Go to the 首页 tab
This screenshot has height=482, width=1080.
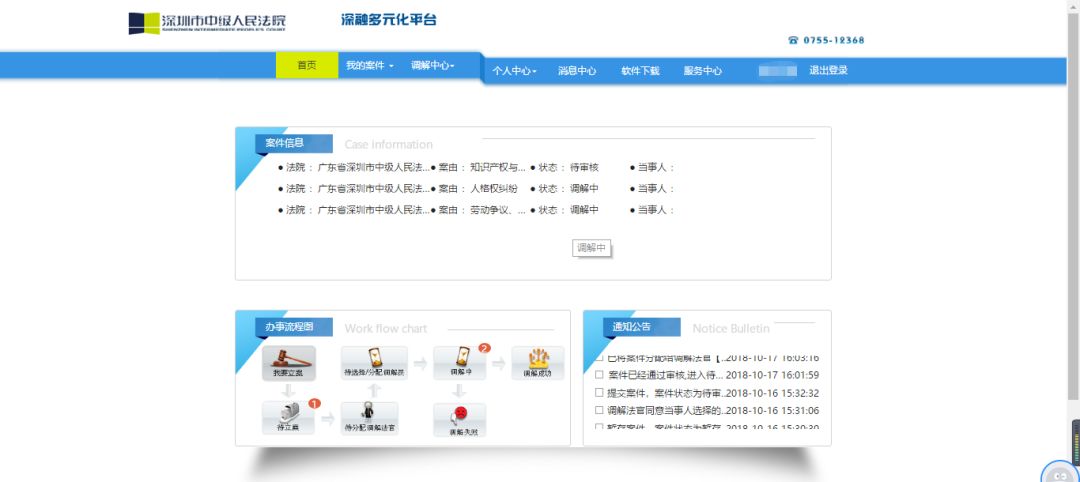pyautogui.click(x=306, y=66)
